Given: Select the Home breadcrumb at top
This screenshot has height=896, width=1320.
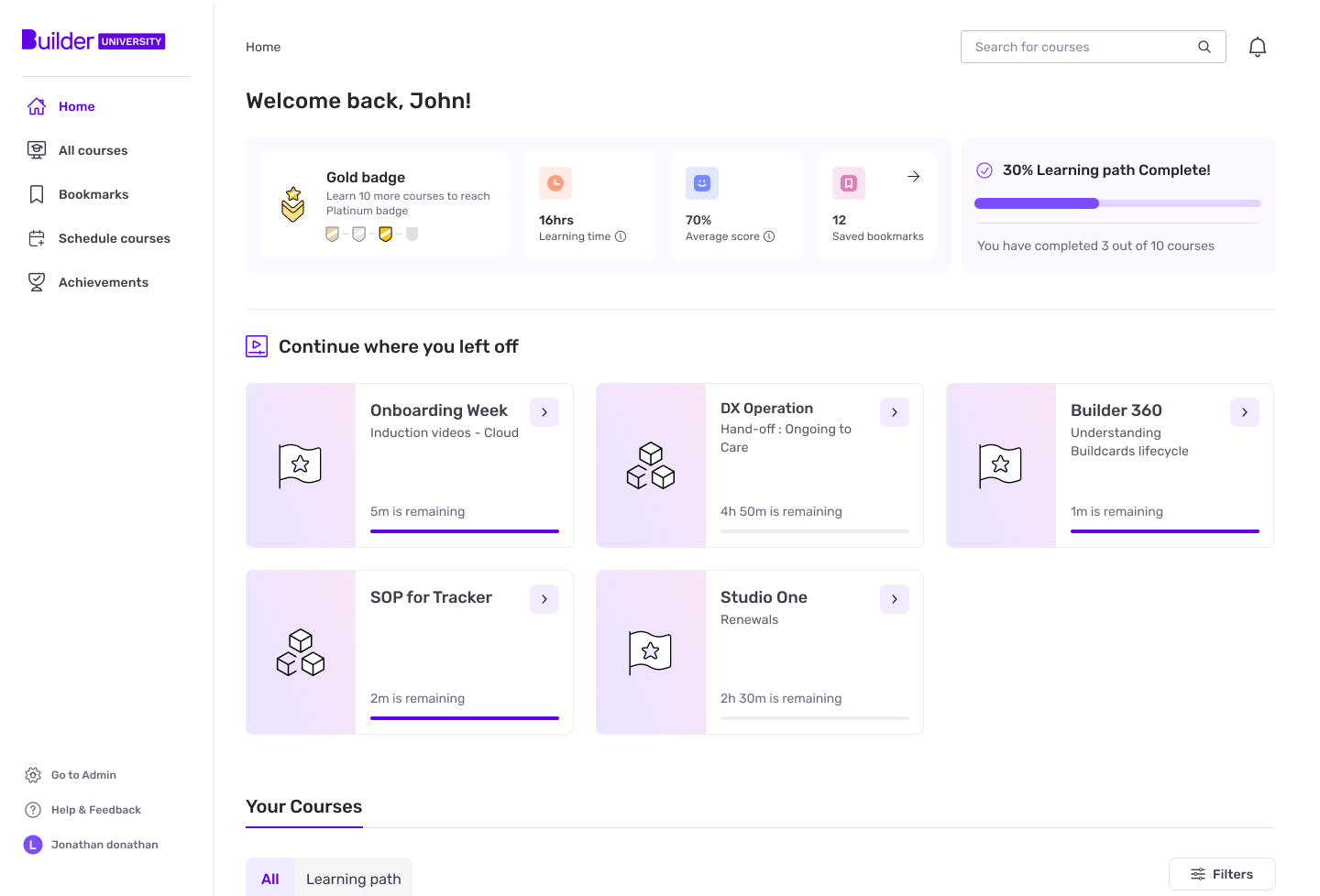Looking at the screenshot, I should click(x=263, y=47).
